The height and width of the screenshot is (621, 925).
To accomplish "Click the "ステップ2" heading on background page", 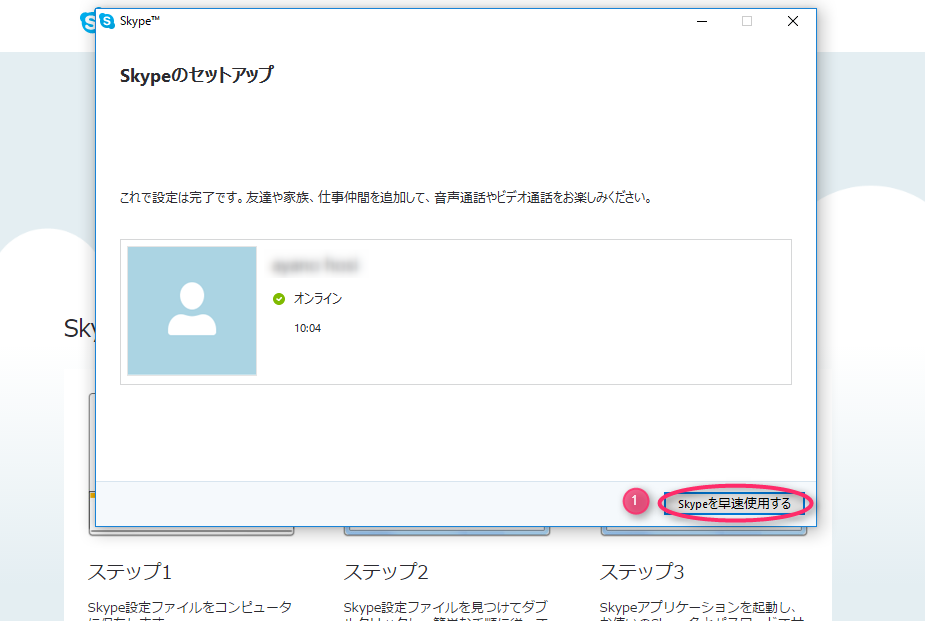I will [386, 571].
